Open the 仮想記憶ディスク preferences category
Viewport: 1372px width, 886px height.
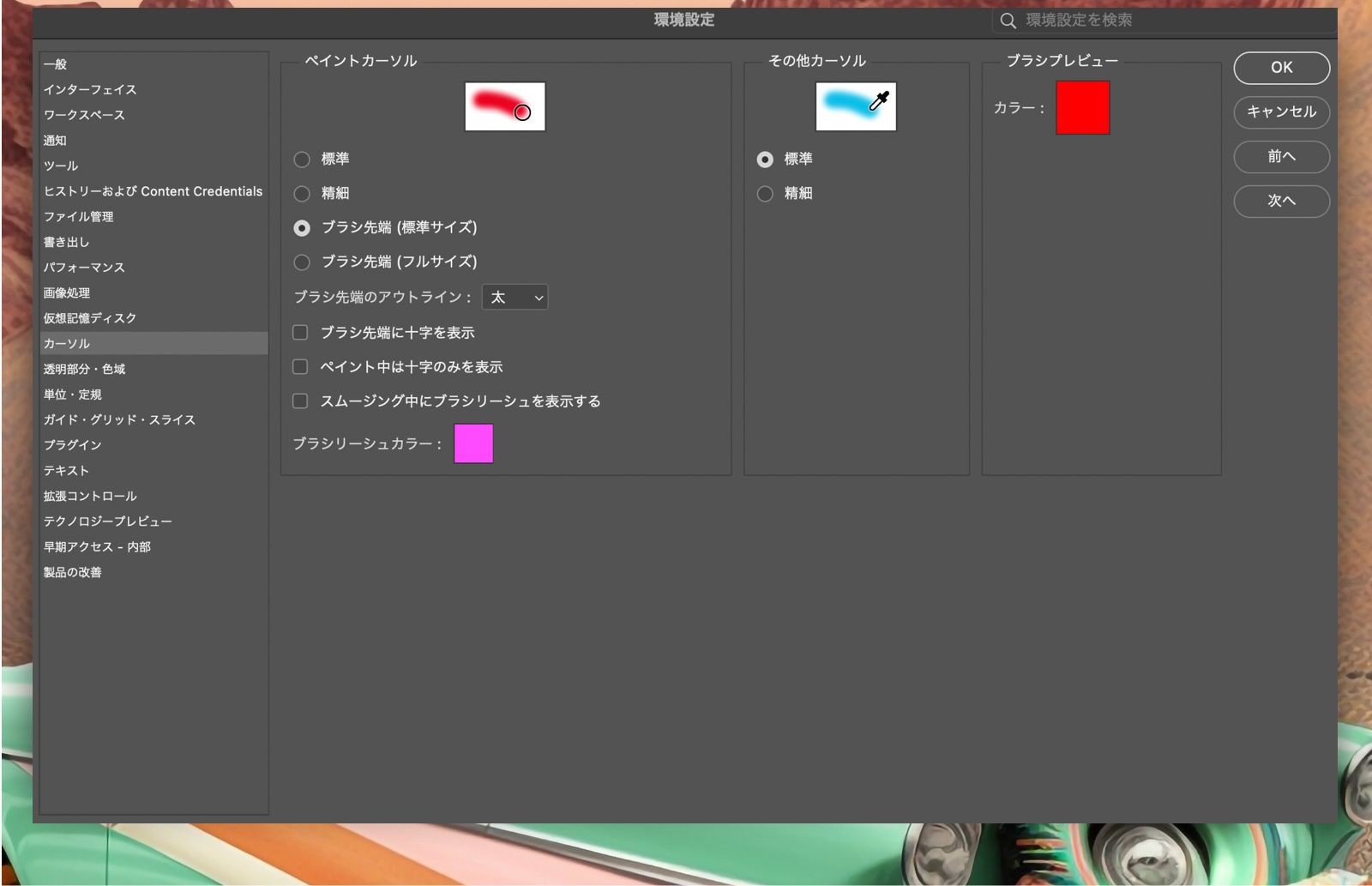[x=153, y=318]
